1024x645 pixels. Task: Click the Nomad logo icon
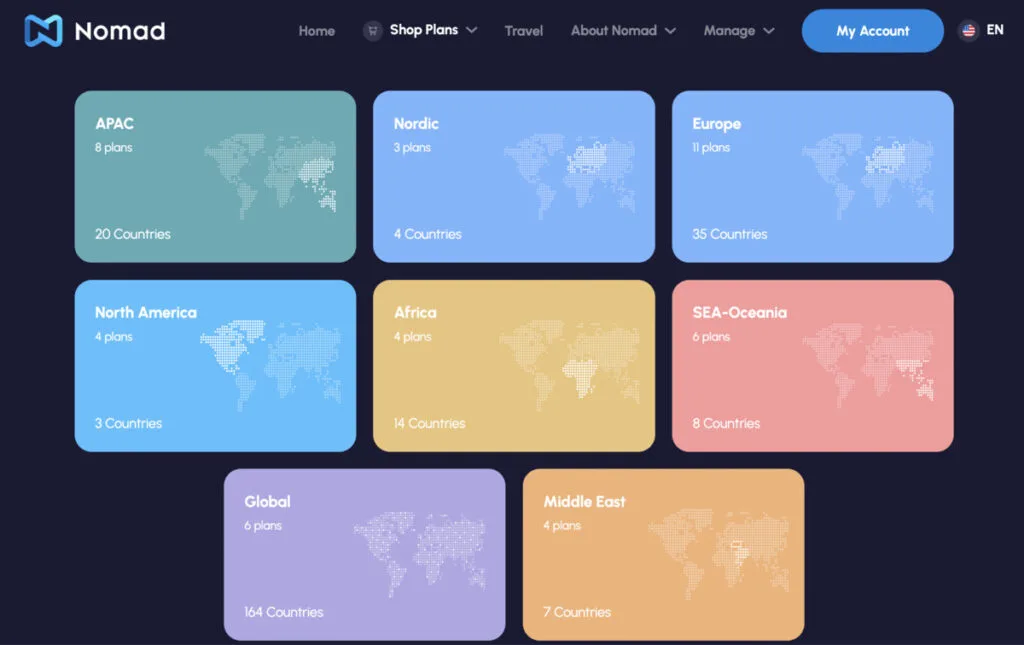click(x=43, y=31)
